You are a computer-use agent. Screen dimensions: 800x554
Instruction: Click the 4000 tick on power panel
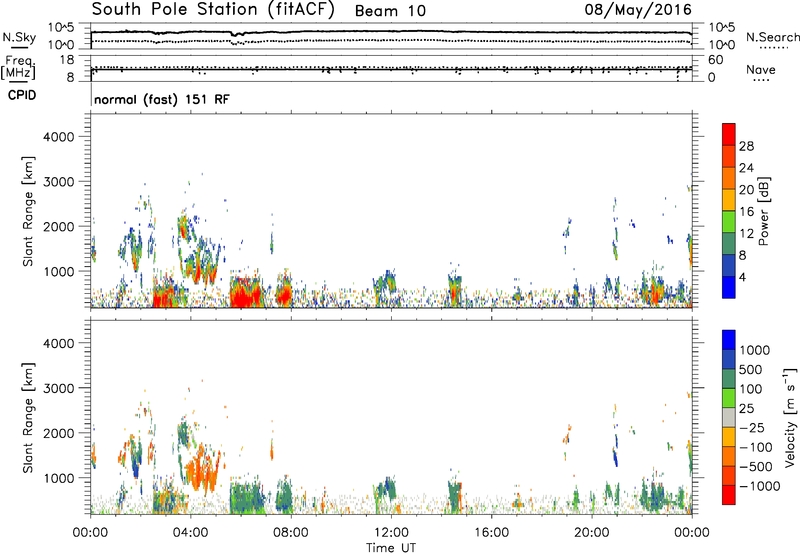(x=58, y=137)
